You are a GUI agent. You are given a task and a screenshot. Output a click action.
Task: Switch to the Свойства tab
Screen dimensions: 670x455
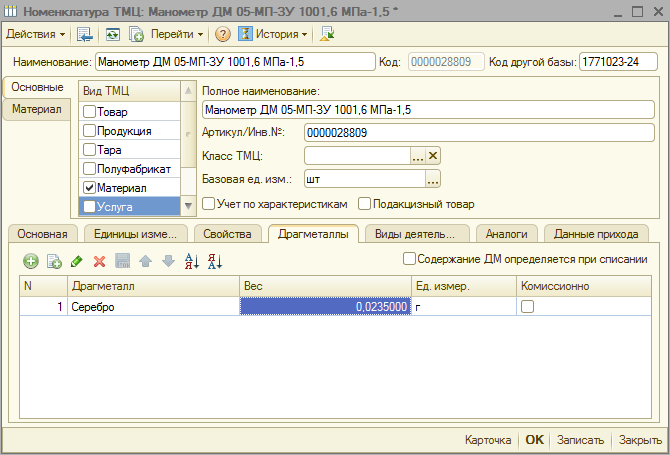point(227,234)
